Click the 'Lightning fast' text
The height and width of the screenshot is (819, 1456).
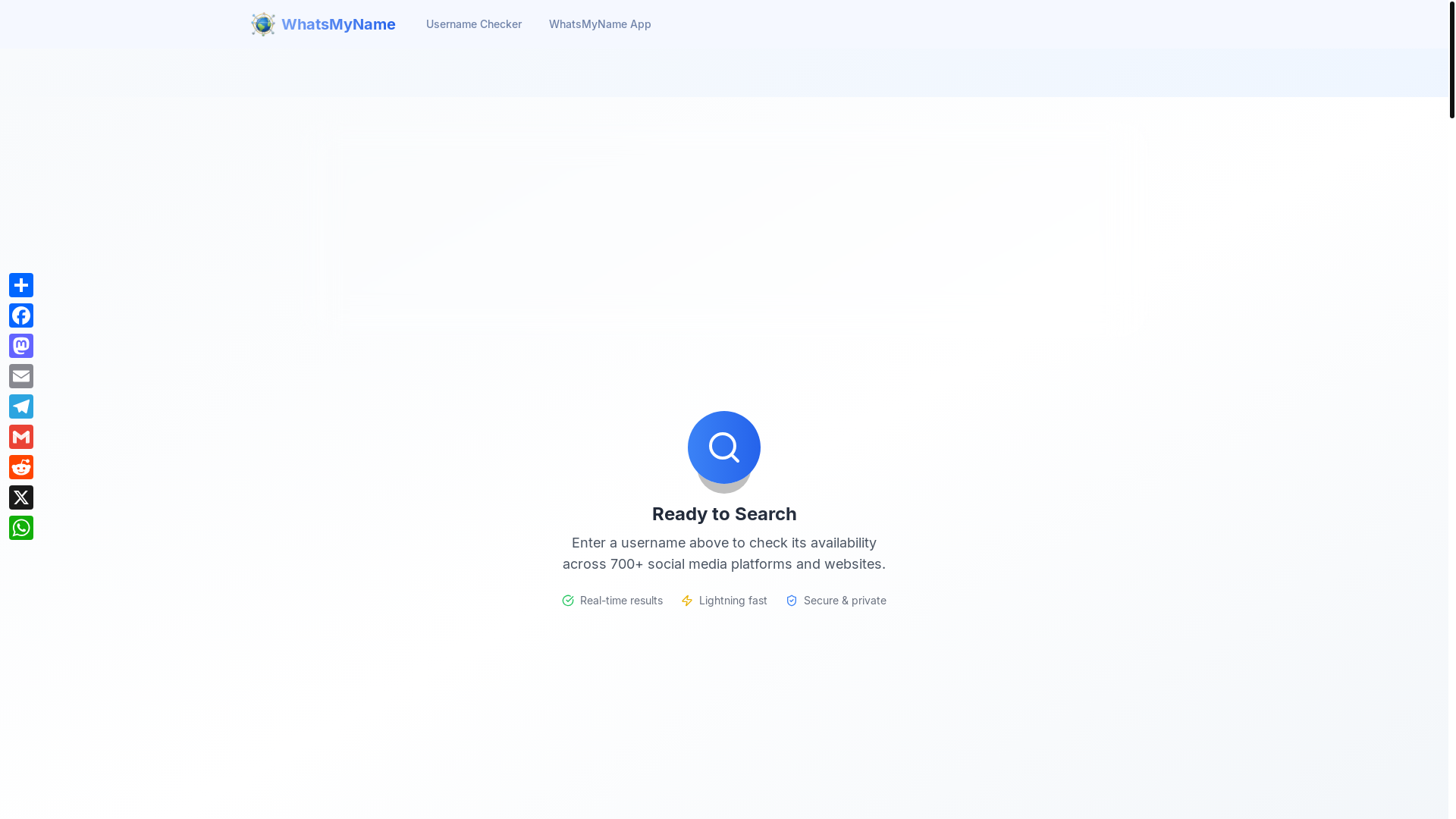coord(733,601)
